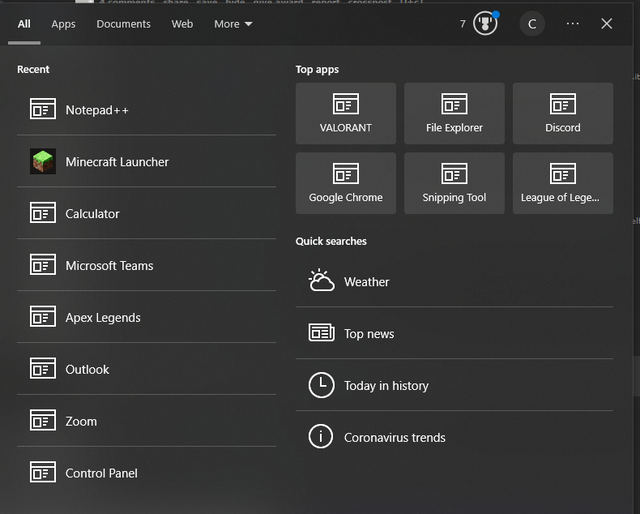Click the Apex Legends app icon
The image size is (640, 514).
coord(43,316)
